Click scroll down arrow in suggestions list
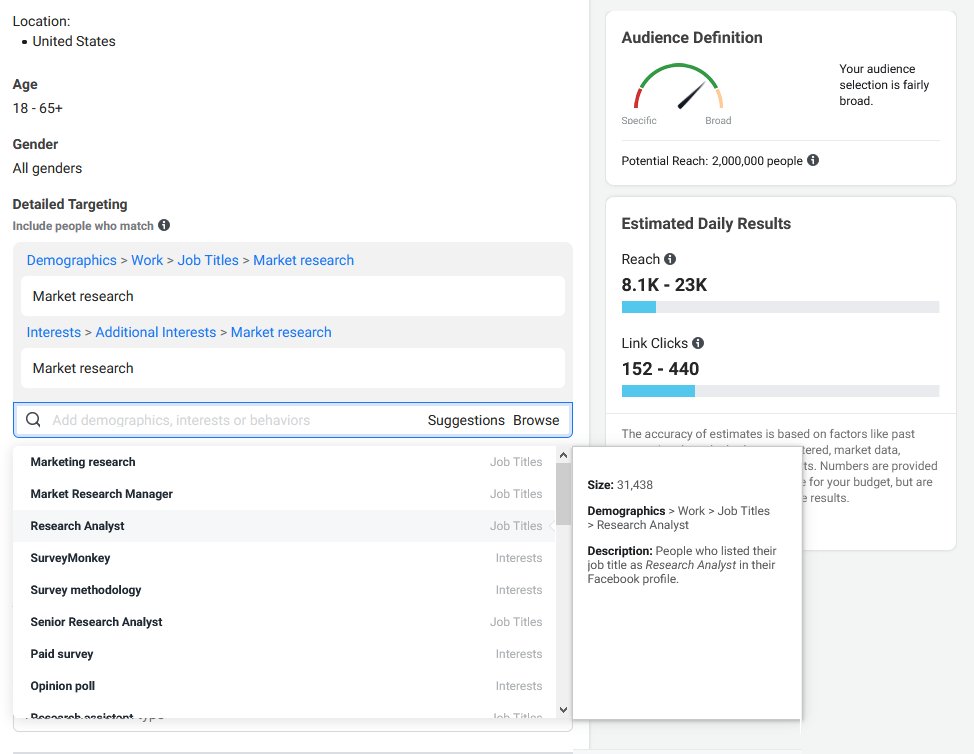 click(563, 709)
